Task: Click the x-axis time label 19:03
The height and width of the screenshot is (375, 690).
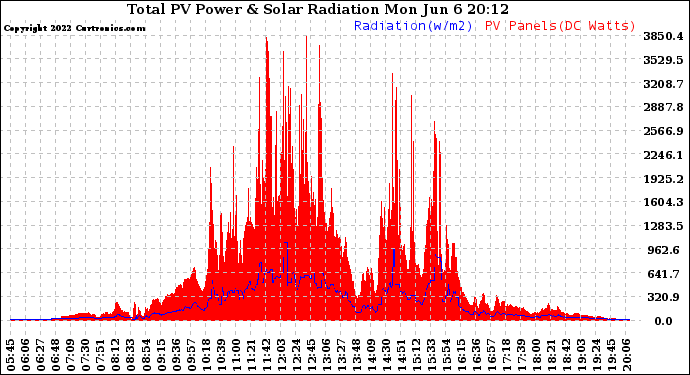Action: point(581,355)
